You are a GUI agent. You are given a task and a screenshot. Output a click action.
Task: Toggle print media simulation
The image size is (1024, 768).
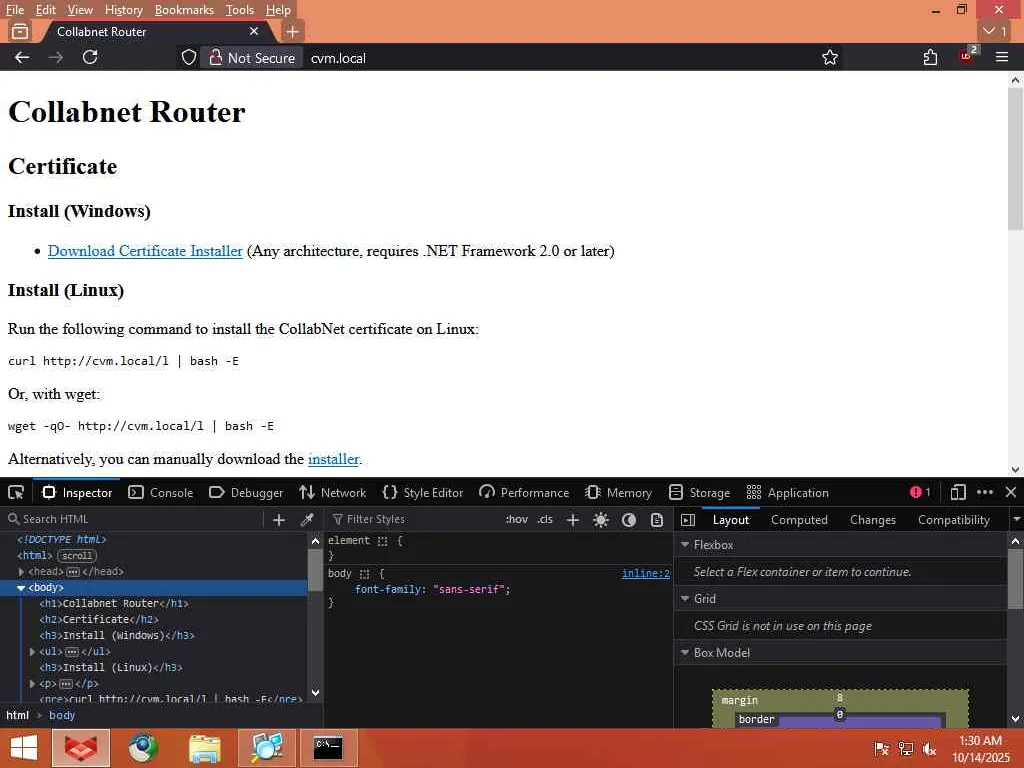(657, 520)
